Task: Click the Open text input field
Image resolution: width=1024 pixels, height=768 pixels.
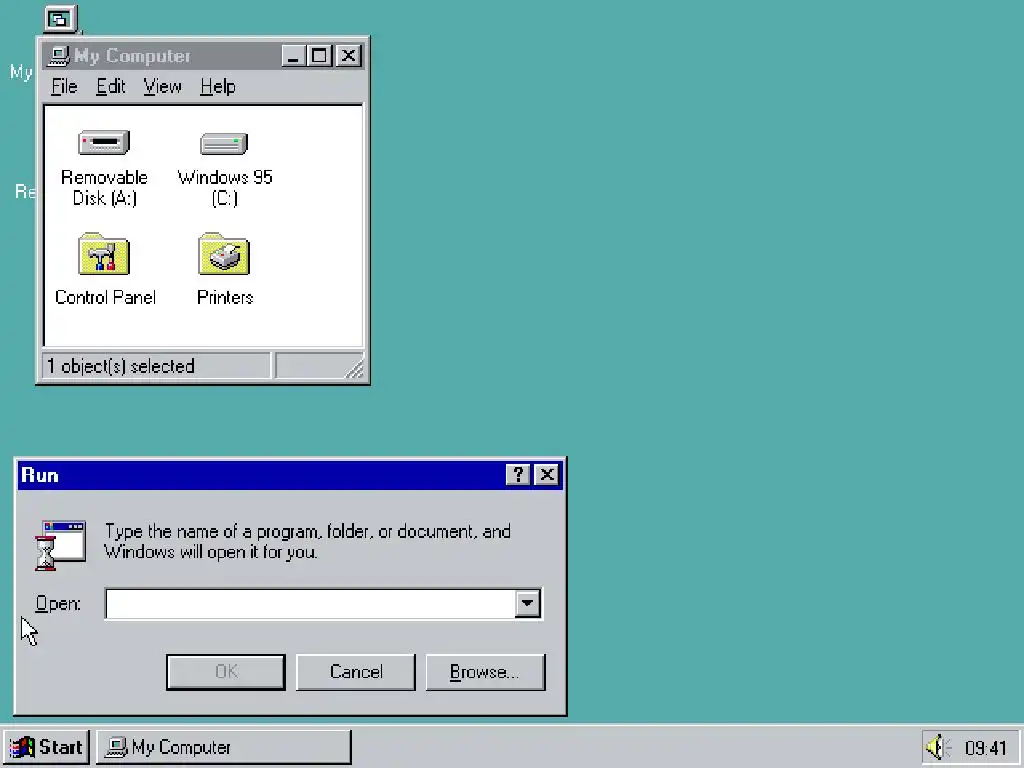Action: 310,603
